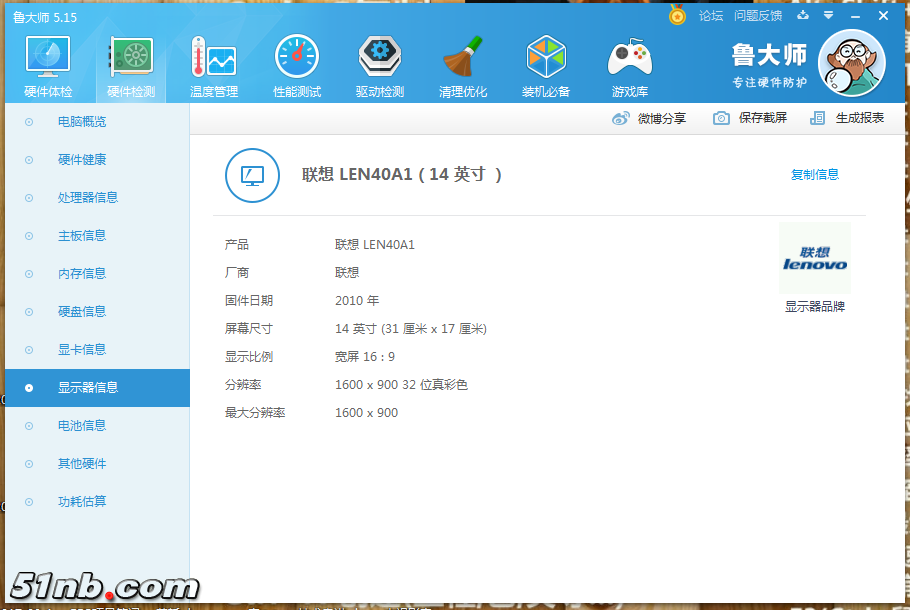Select 电脑概览 in the sidebar
The width and height of the screenshot is (910, 610).
coord(82,122)
